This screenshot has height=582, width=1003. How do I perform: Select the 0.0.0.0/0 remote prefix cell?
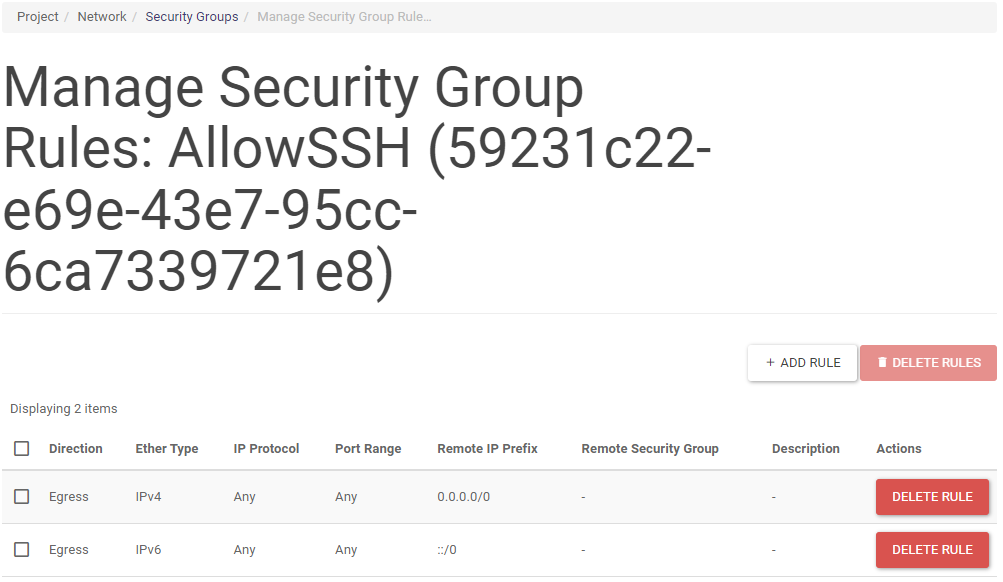(464, 497)
